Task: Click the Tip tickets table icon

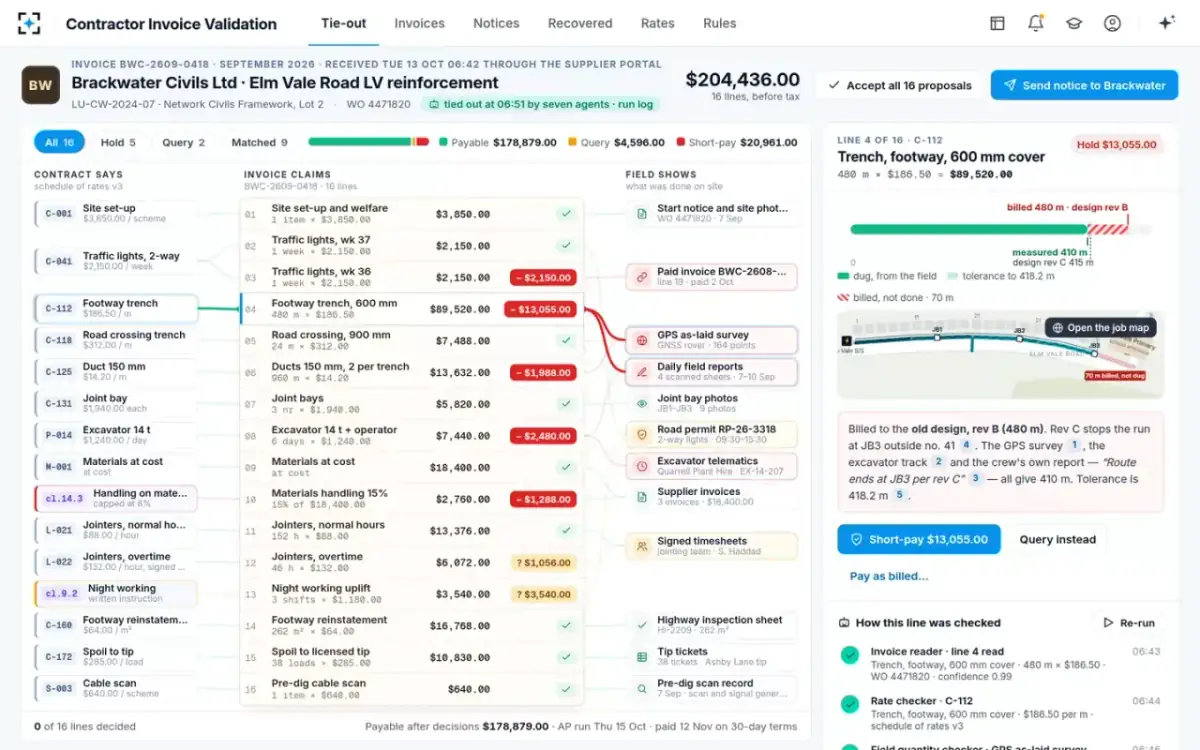Action: coord(642,657)
